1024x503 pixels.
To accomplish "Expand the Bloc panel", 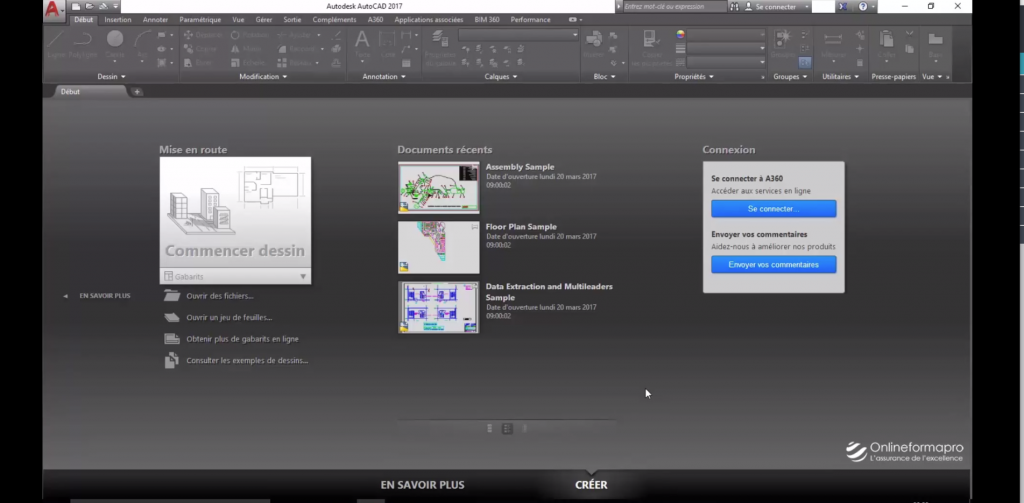I will pos(604,76).
